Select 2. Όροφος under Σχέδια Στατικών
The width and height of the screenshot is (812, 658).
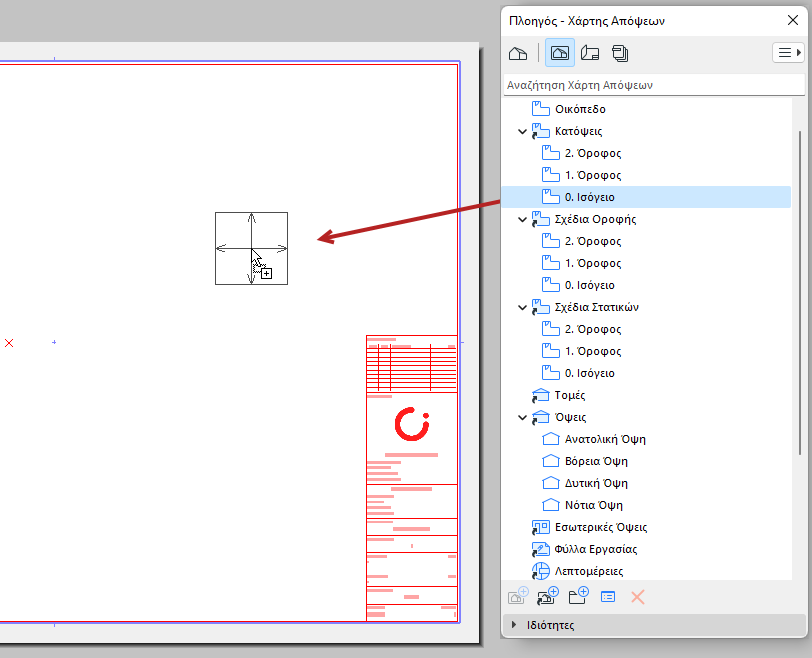tap(581, 329)
